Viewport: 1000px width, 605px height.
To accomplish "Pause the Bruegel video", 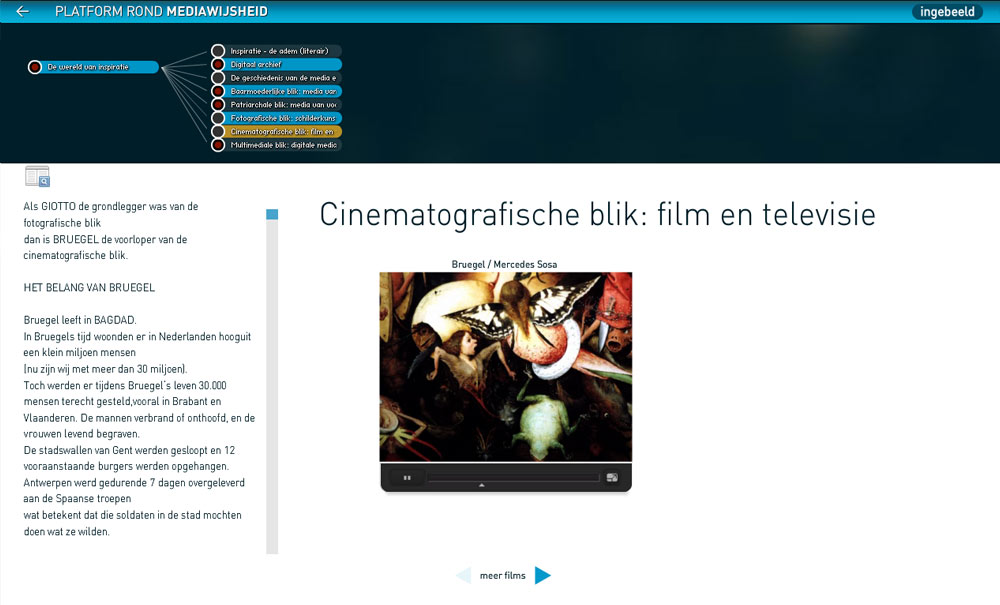I will [x=407, y=477].
